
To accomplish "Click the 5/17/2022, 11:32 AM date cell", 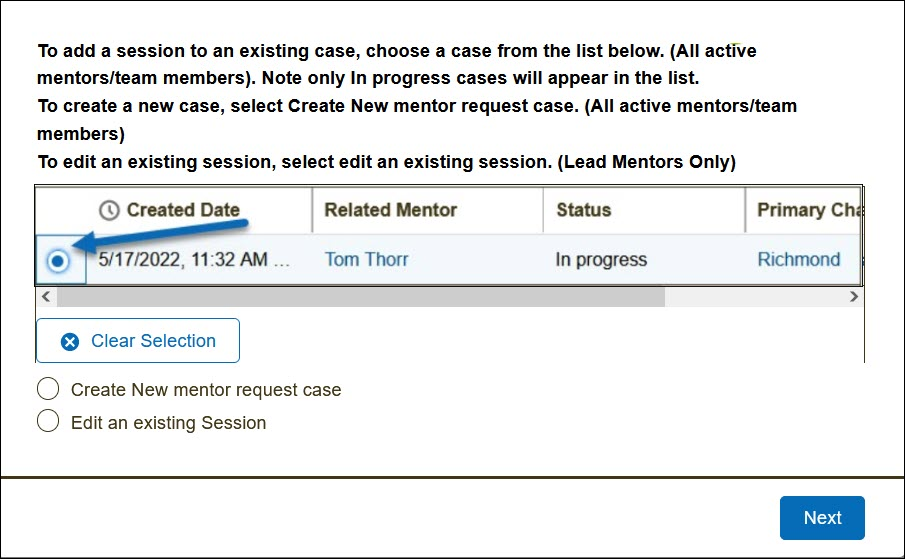I will pos(195,260).
